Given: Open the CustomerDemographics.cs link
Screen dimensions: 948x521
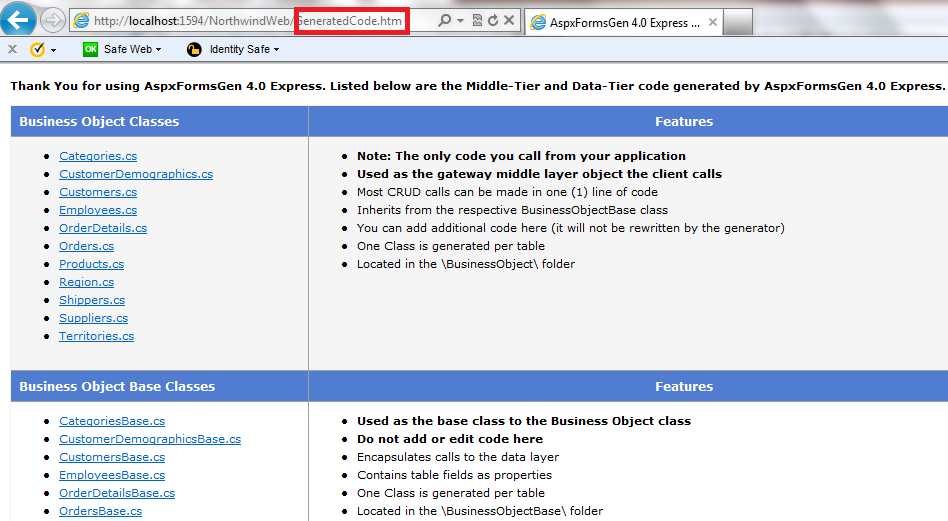Looking at the screenshot, I should click(x=136, y=174).
